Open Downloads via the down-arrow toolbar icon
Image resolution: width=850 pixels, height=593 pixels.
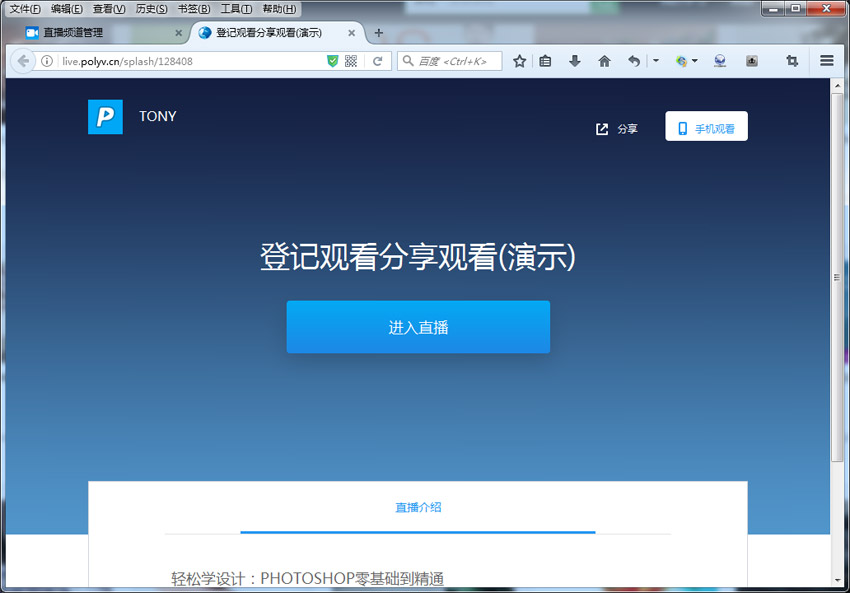coord(573,61)
